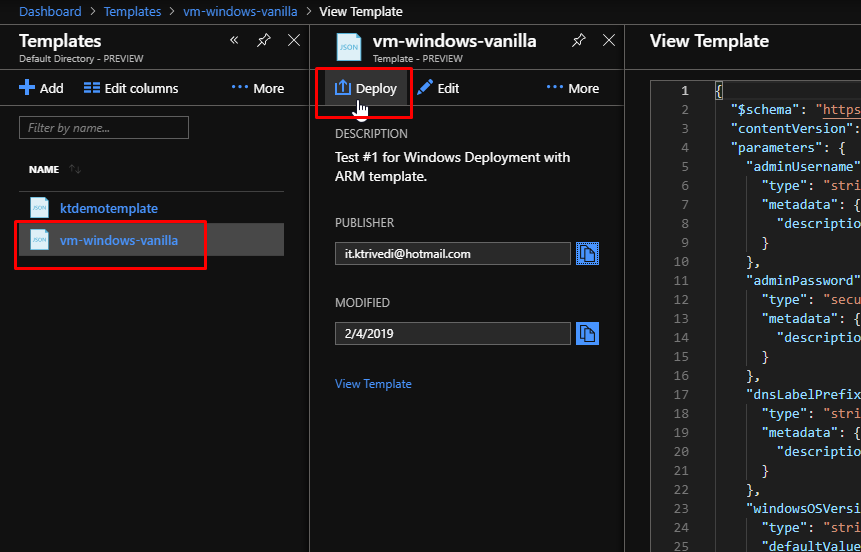This screenshot has height=552, width=861.
Task: Pin the Templates blade to dashboard
Action: (264, 40)
